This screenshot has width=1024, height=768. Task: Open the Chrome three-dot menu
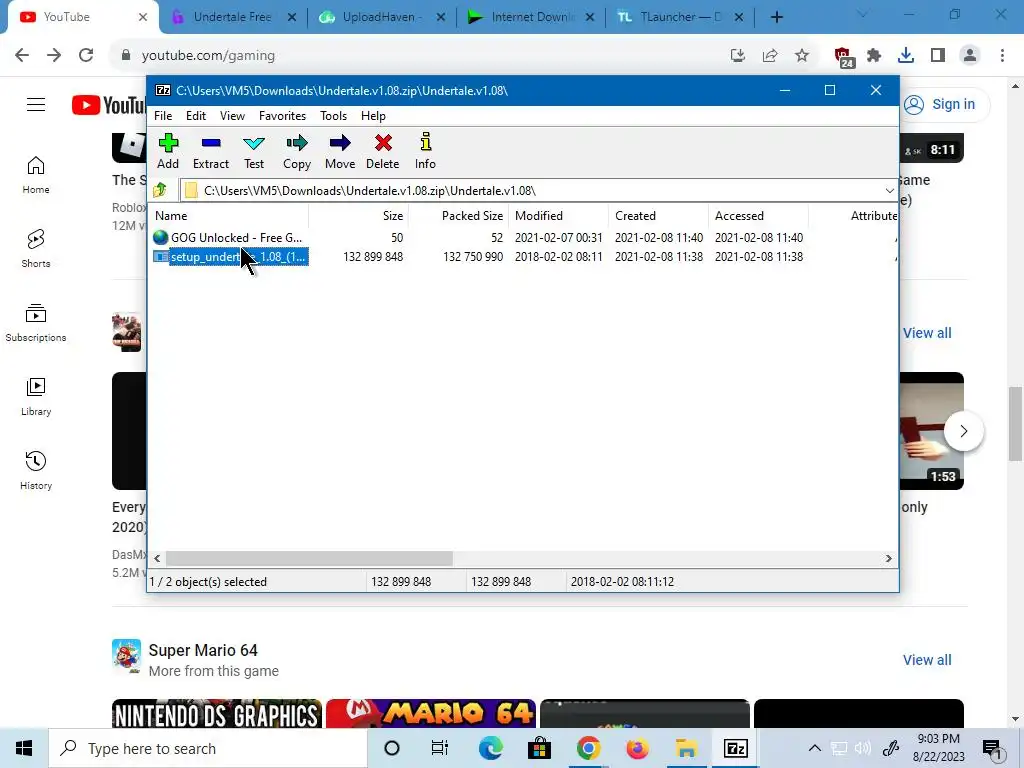1002,56
